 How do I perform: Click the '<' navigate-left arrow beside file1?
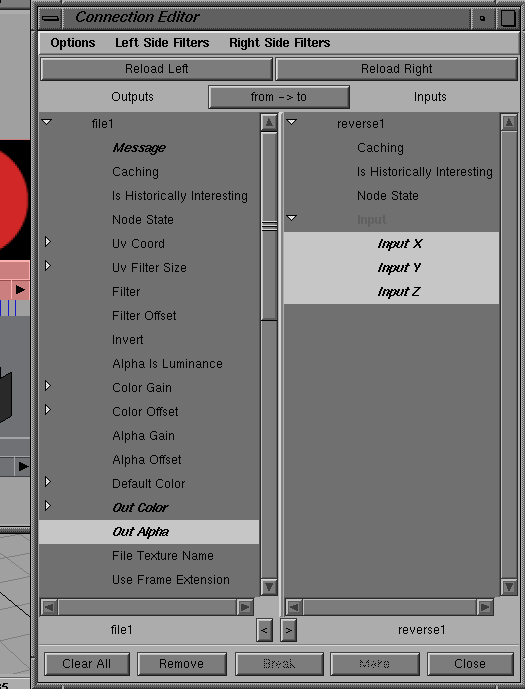tap(264, 630)
